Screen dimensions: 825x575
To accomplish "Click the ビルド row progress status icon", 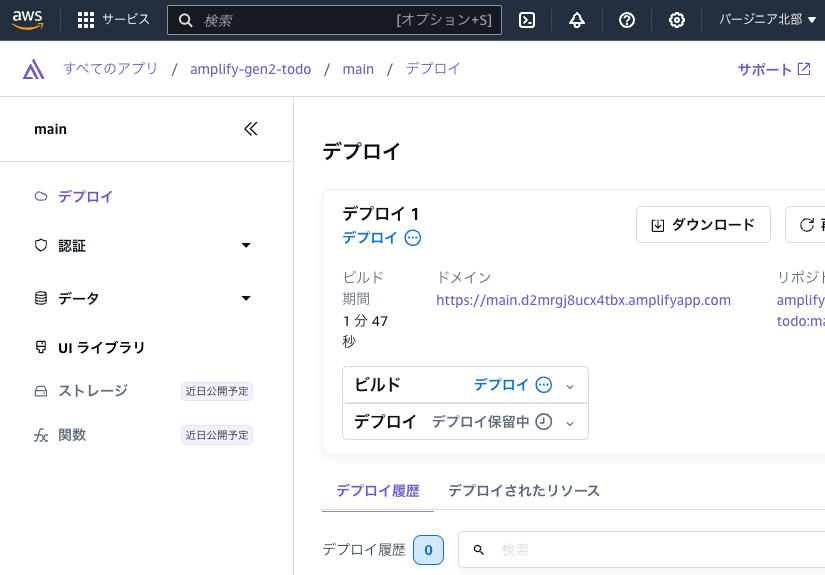I will (x=544, y=385).
